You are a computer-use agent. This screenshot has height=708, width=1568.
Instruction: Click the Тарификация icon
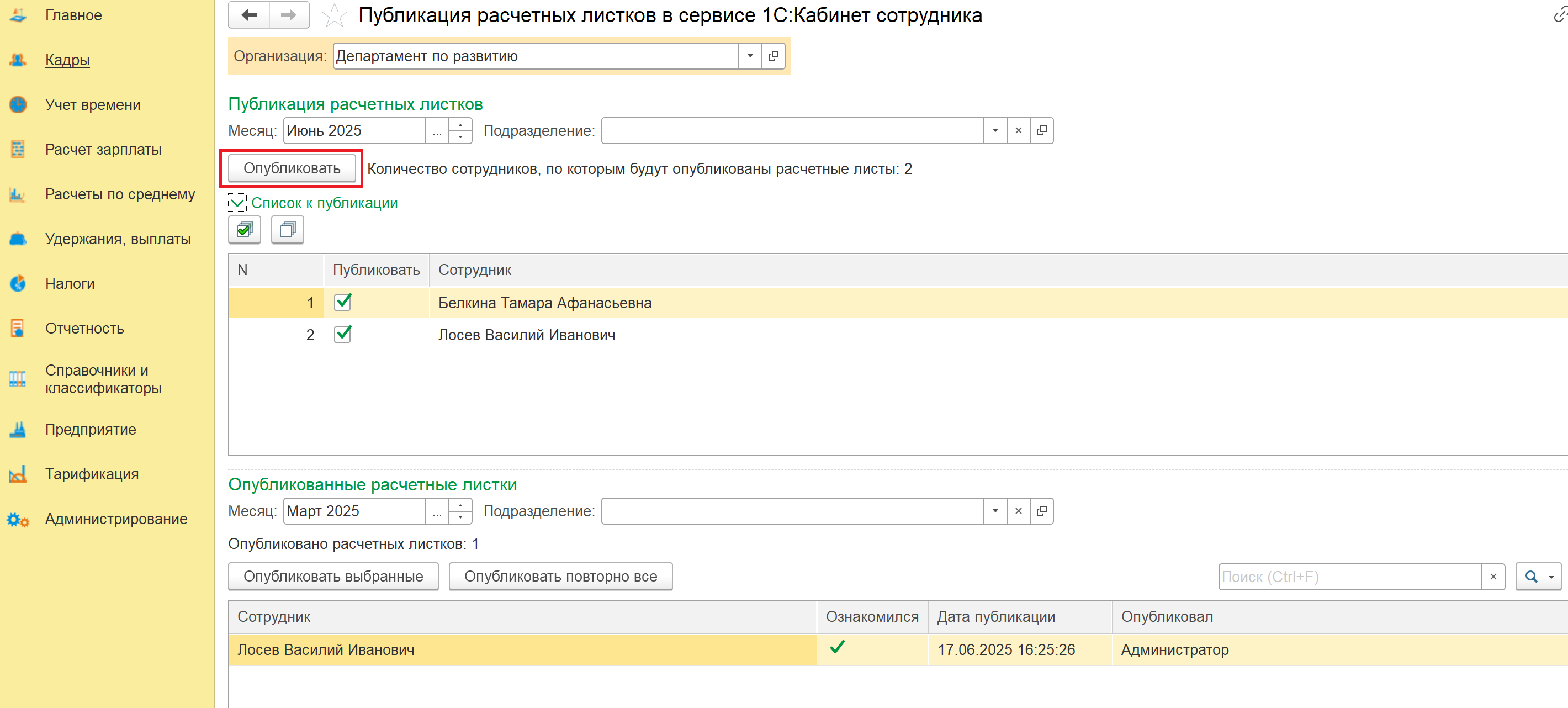pyautogui.click(x=18, y=474)
